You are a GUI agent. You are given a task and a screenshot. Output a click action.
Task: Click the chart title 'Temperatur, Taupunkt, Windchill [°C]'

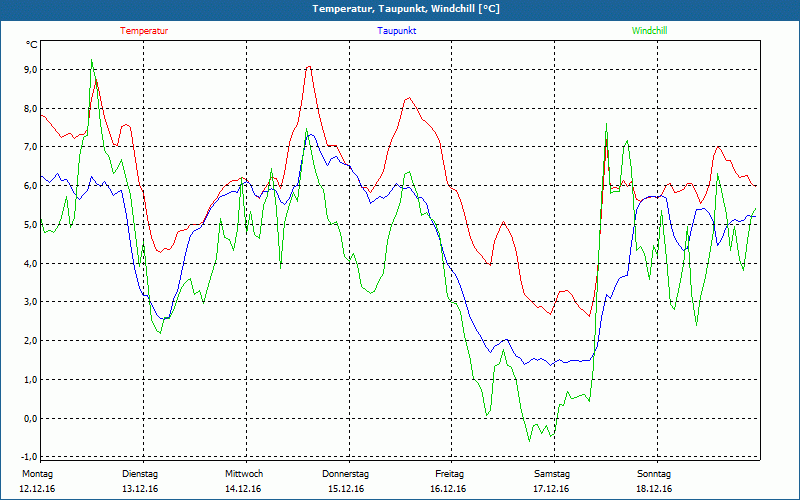pos(406,9)
